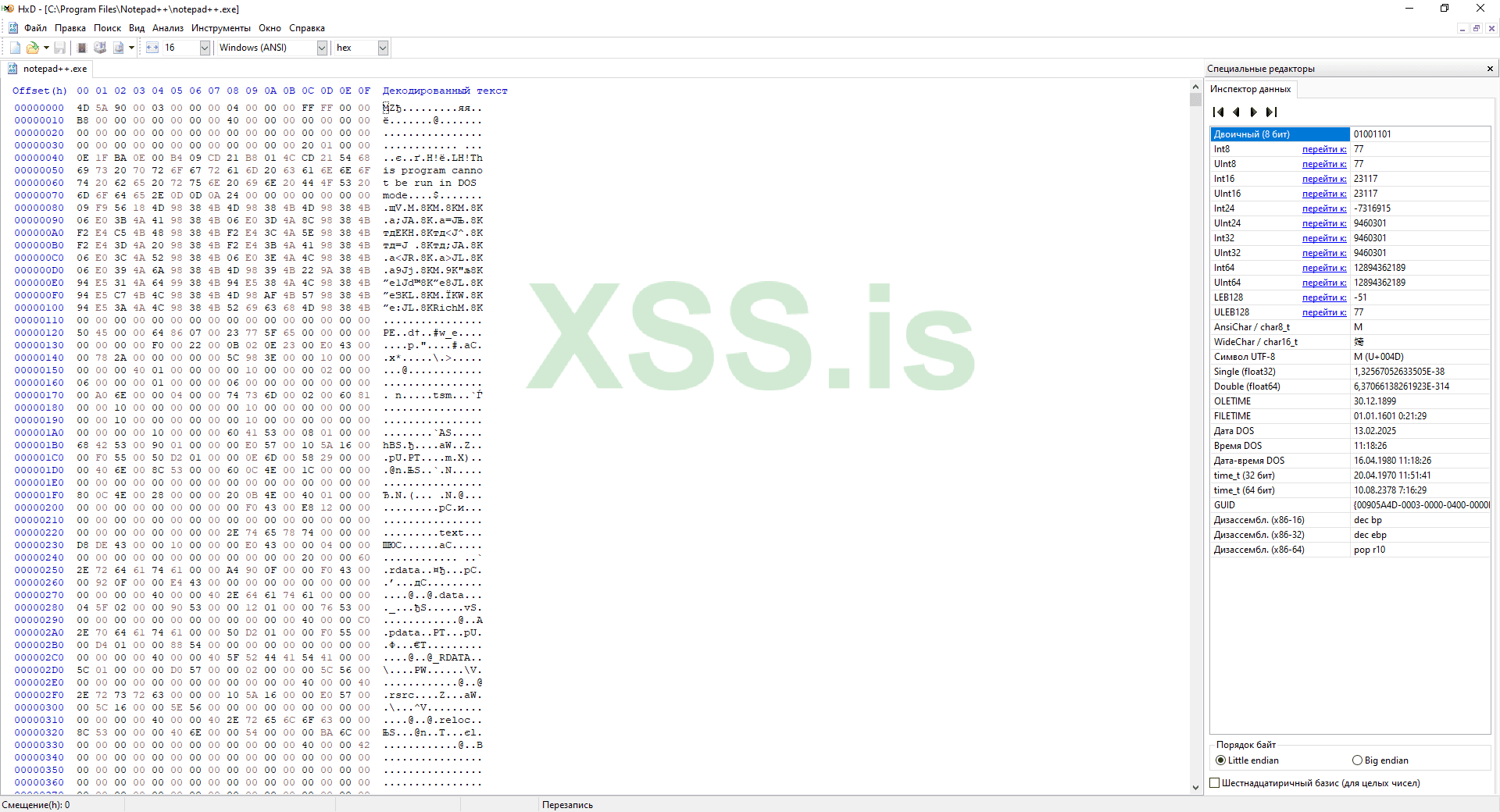This screenshot has width=1500, height=812.
Task: Click the save floppy disk icon
Action: pos(59,48)
